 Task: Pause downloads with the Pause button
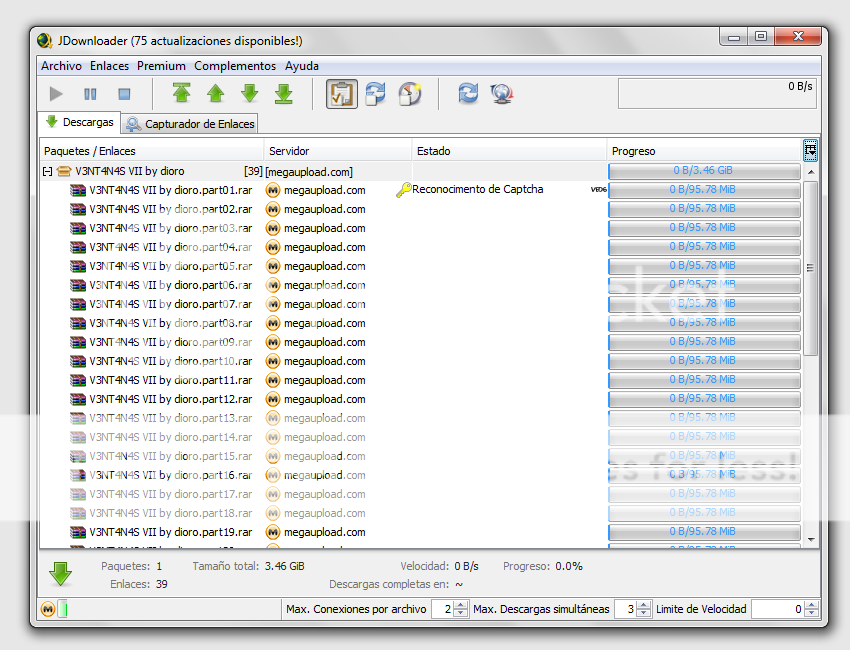tap(90, 94)
